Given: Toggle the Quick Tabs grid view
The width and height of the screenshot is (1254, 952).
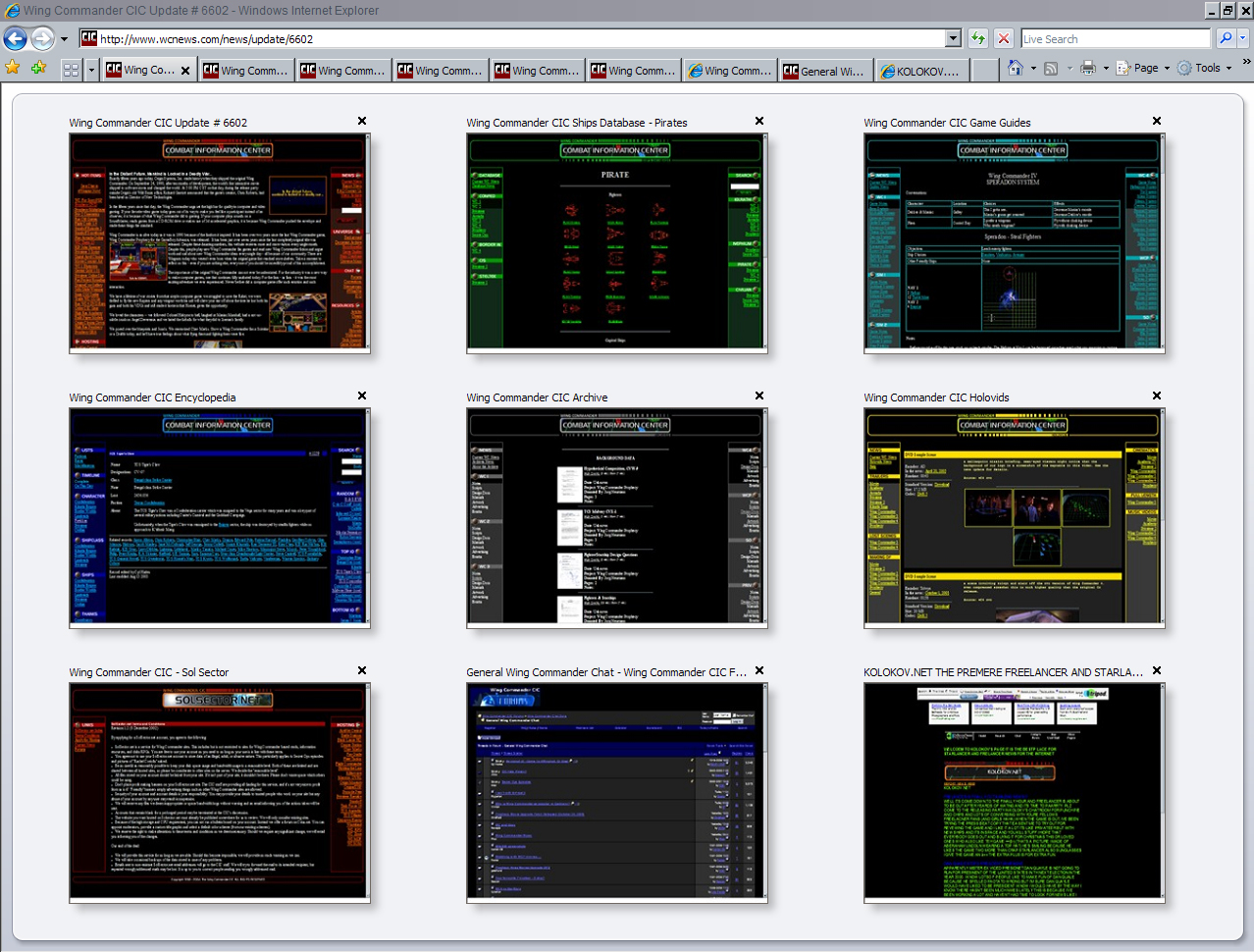Looking at the screenshot, I should click(71, 70).
